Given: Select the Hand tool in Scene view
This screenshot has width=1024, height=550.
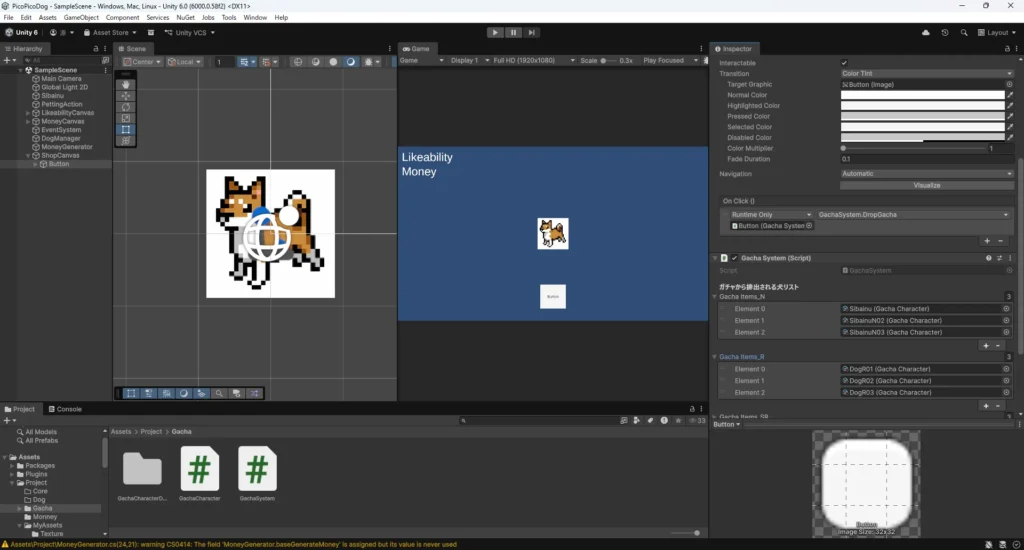Looking at the screenshot, I should (x=126, y=84).
